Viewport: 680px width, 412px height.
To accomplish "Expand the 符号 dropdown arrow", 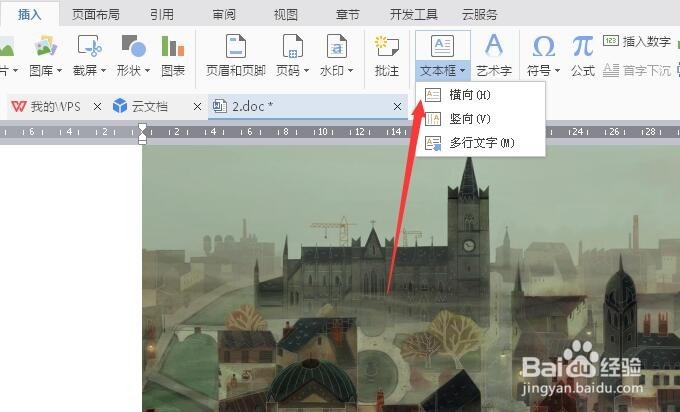I will click(x=557, y=70).
